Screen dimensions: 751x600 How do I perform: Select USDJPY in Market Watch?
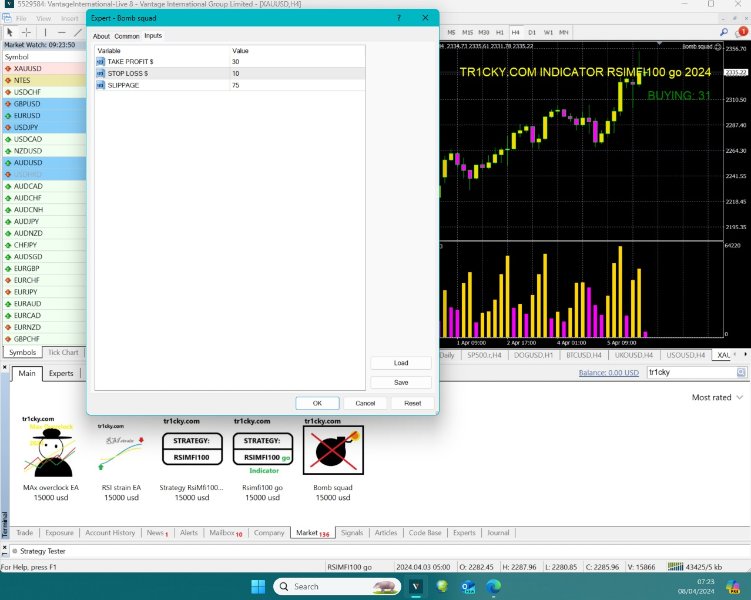pyautogui.click(x=44, y=127)
